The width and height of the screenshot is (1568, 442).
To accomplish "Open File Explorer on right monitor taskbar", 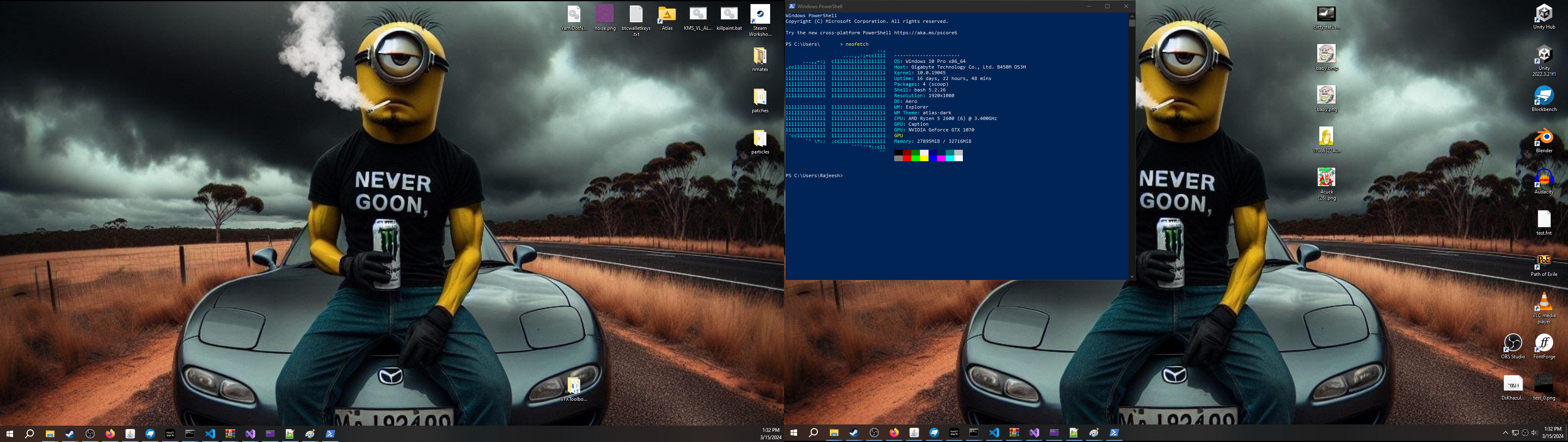I will click(834, 433).
